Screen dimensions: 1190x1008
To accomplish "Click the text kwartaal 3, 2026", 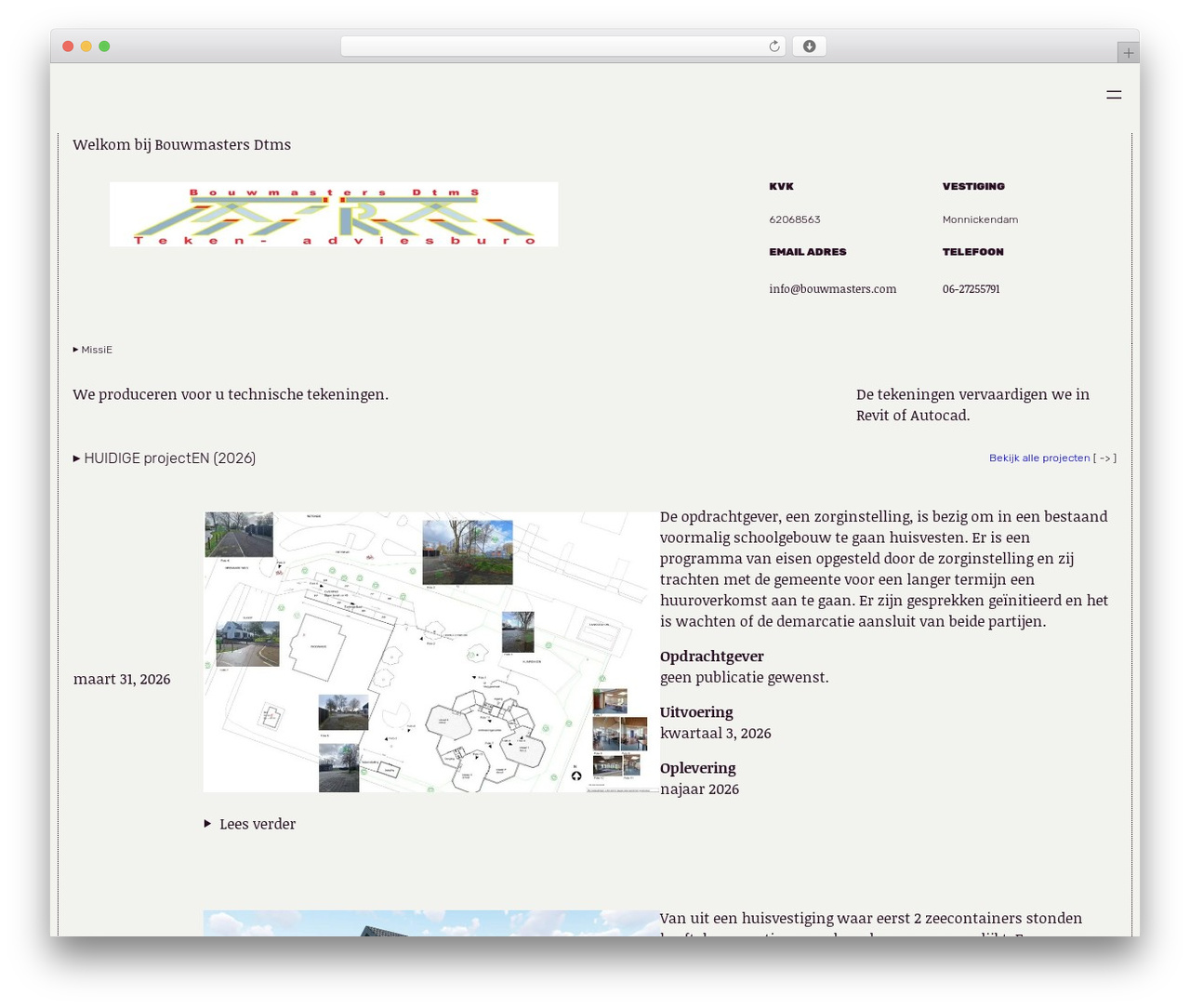I will pos(716,733).
